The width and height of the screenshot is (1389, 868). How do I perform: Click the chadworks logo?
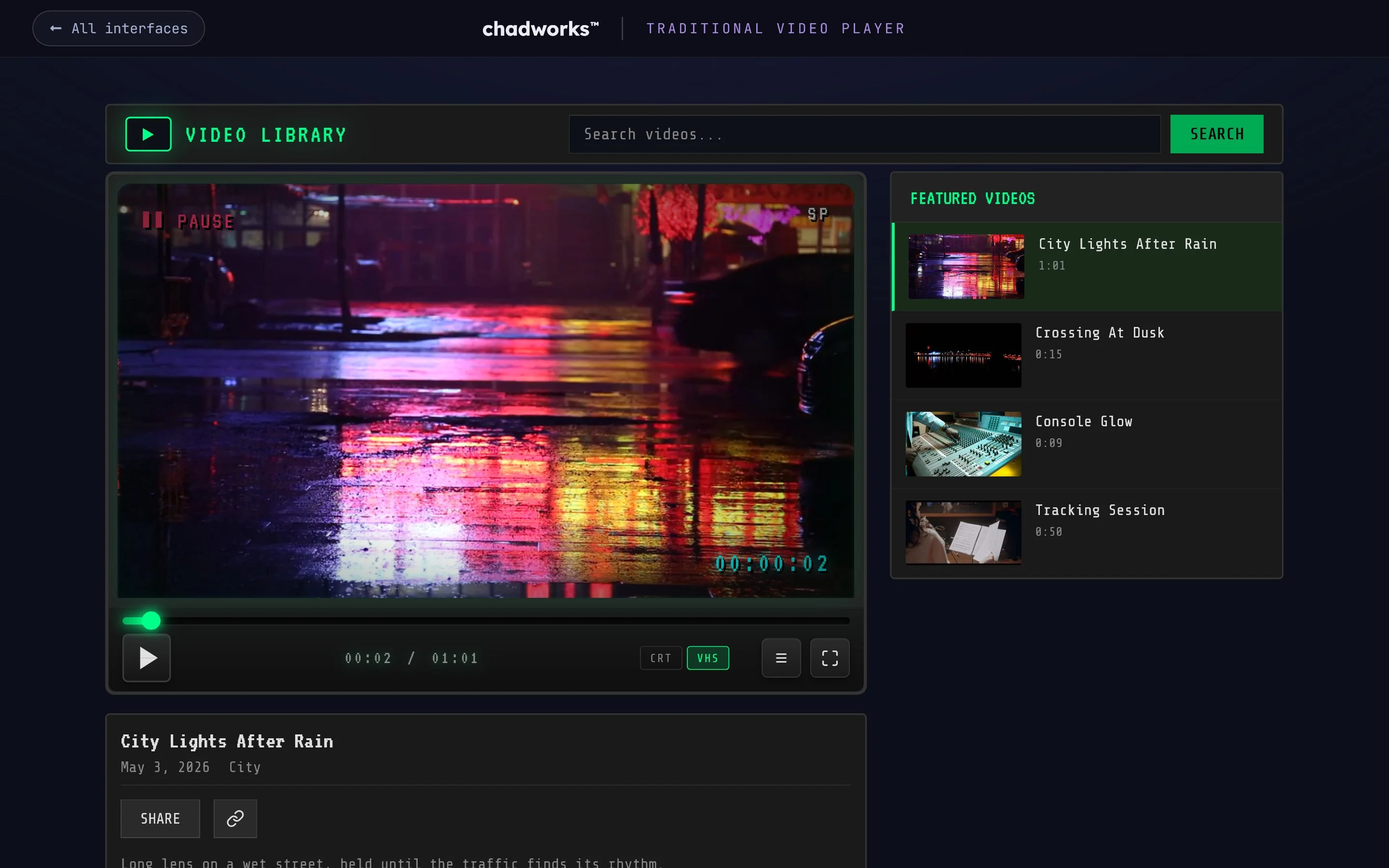540,28
